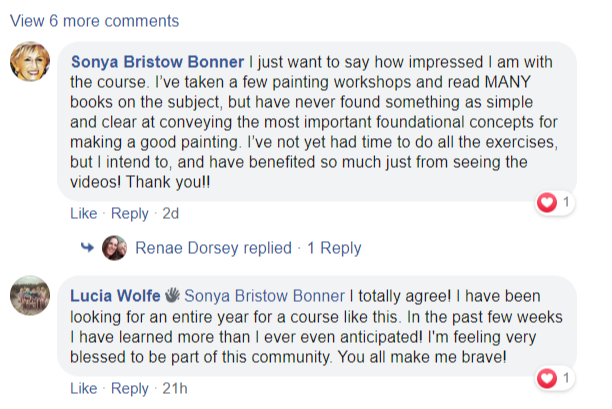
Task: Click the tagged Sonya Bristow Bonner mention in Lucia's comment
Action: click(263, 296)
